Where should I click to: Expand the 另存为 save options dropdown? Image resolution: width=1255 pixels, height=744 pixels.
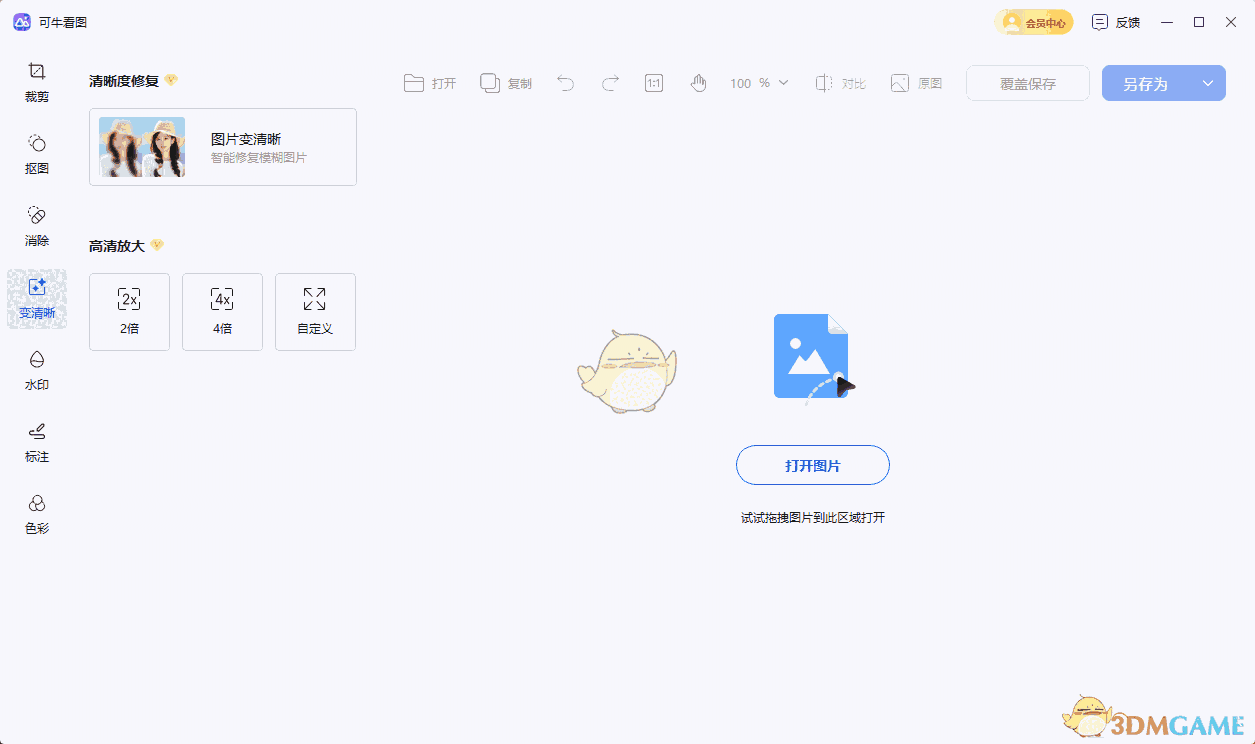tap(1207, 83)
